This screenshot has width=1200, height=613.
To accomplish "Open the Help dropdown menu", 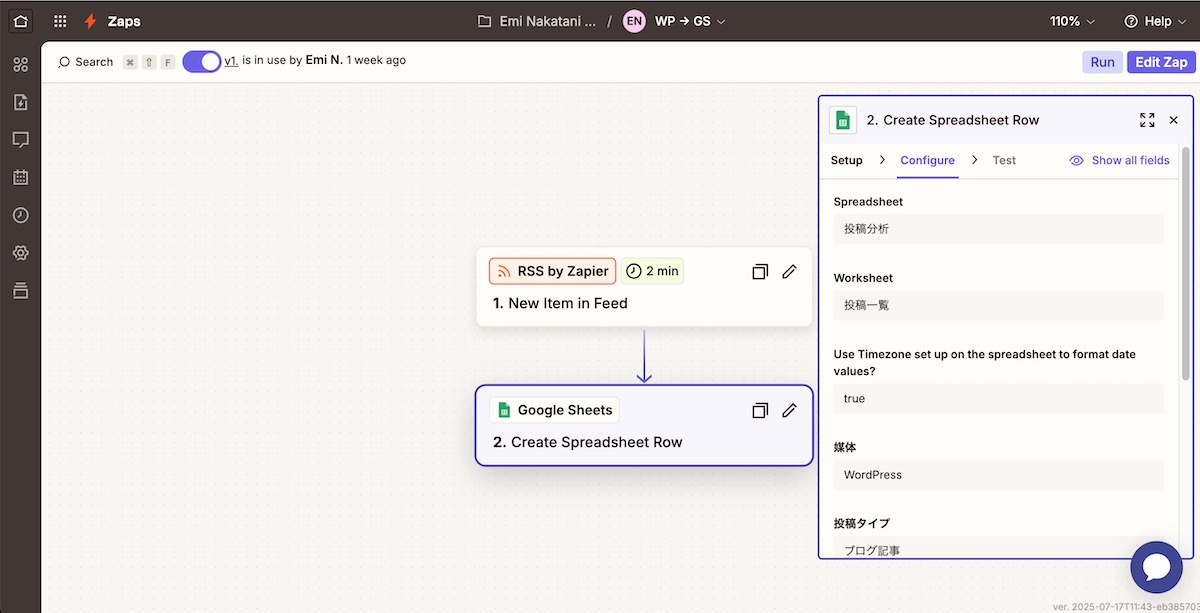I will (1155, 21).
